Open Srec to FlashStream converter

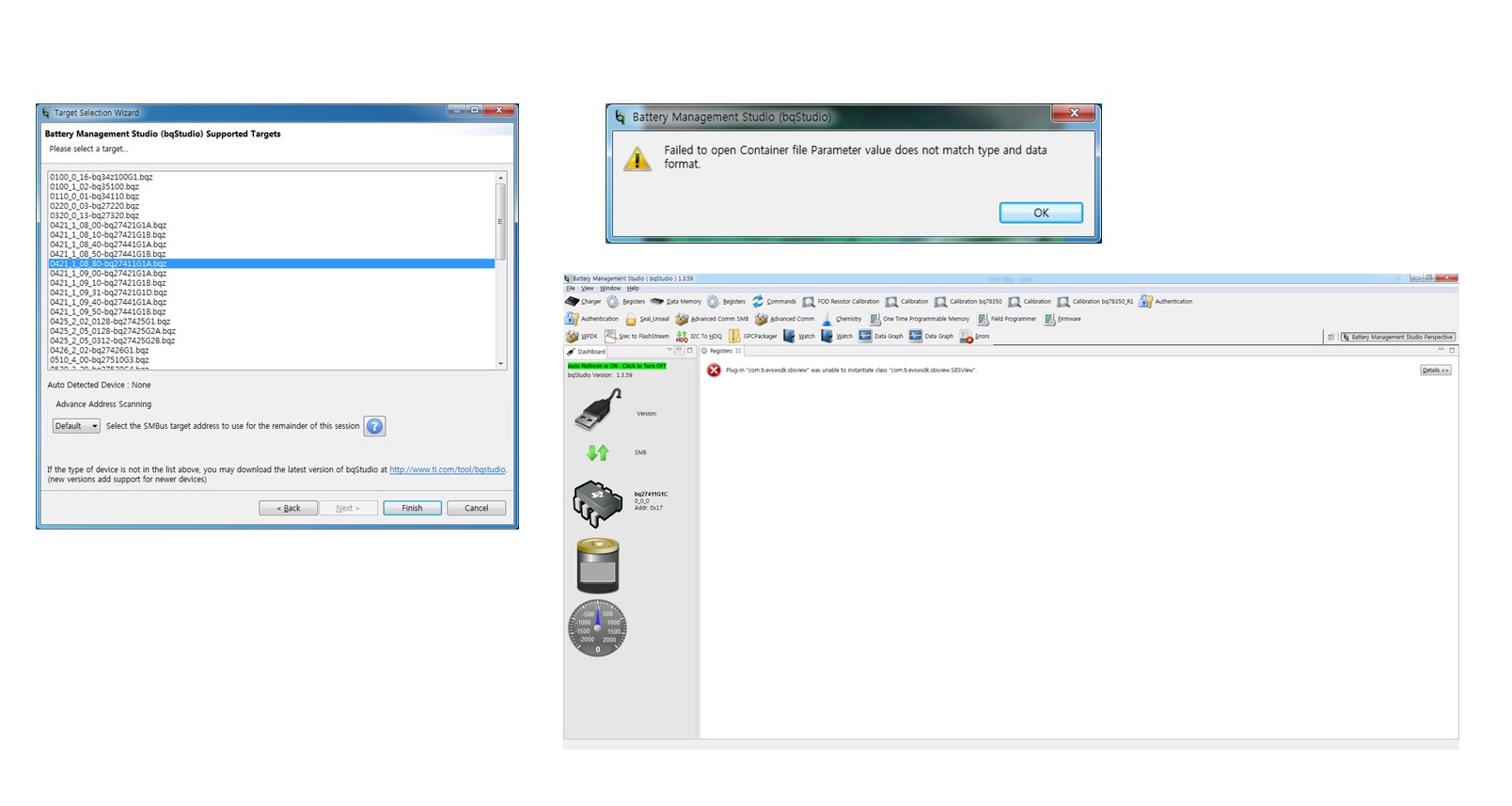[x=638, y=336]
